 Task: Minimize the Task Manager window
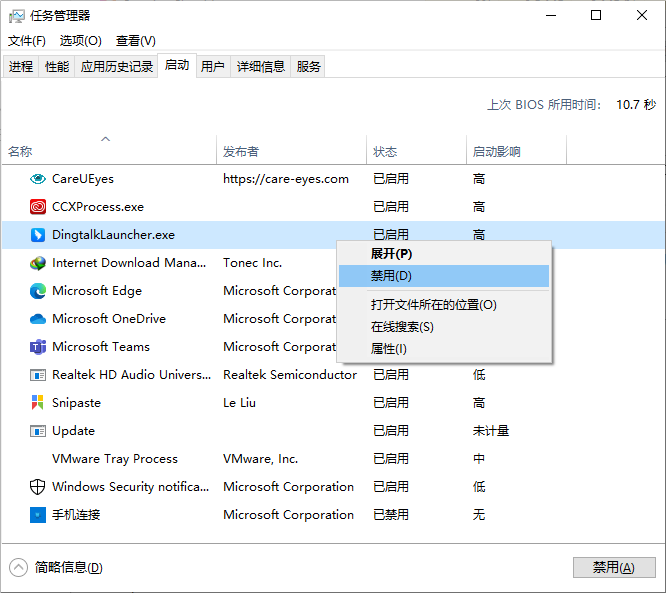click(x=551, y=16)
